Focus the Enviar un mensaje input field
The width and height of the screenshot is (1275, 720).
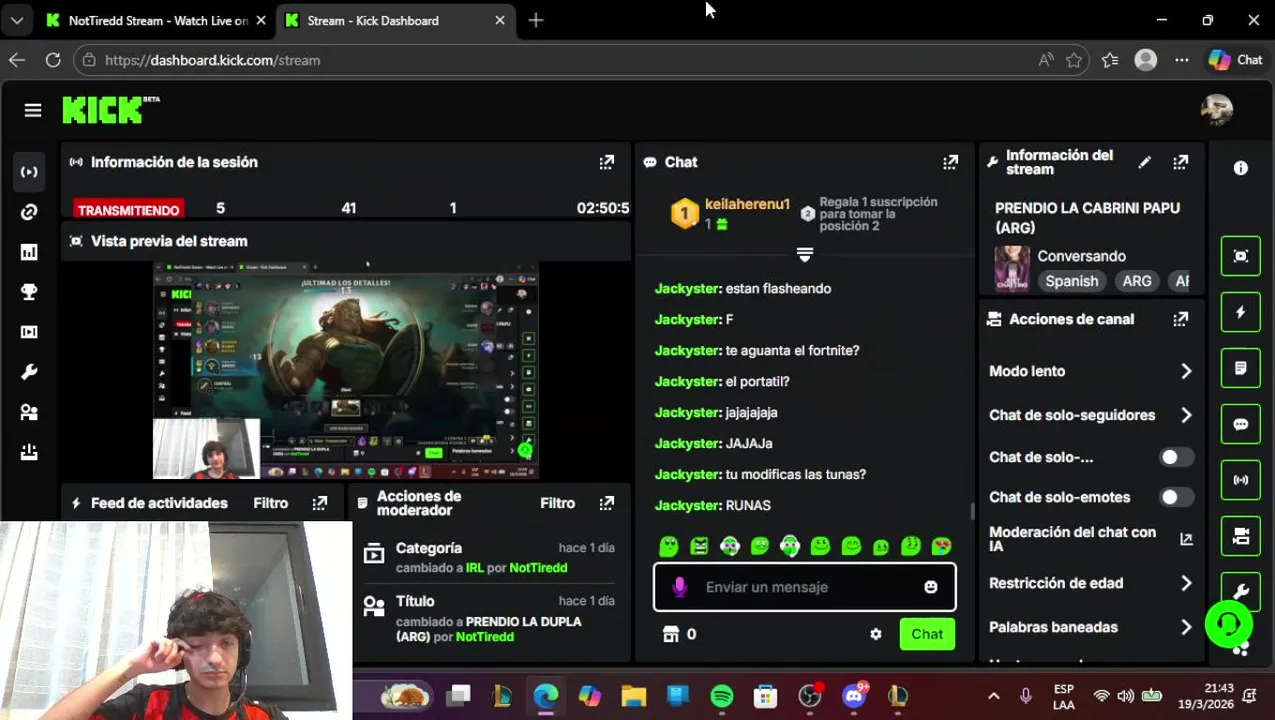click(x=805, y=587)
